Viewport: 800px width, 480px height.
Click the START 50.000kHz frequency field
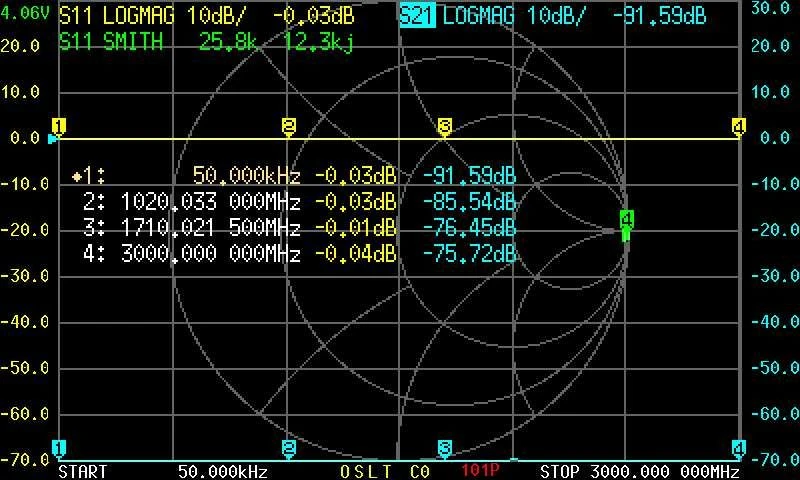[x=163, y=471]
